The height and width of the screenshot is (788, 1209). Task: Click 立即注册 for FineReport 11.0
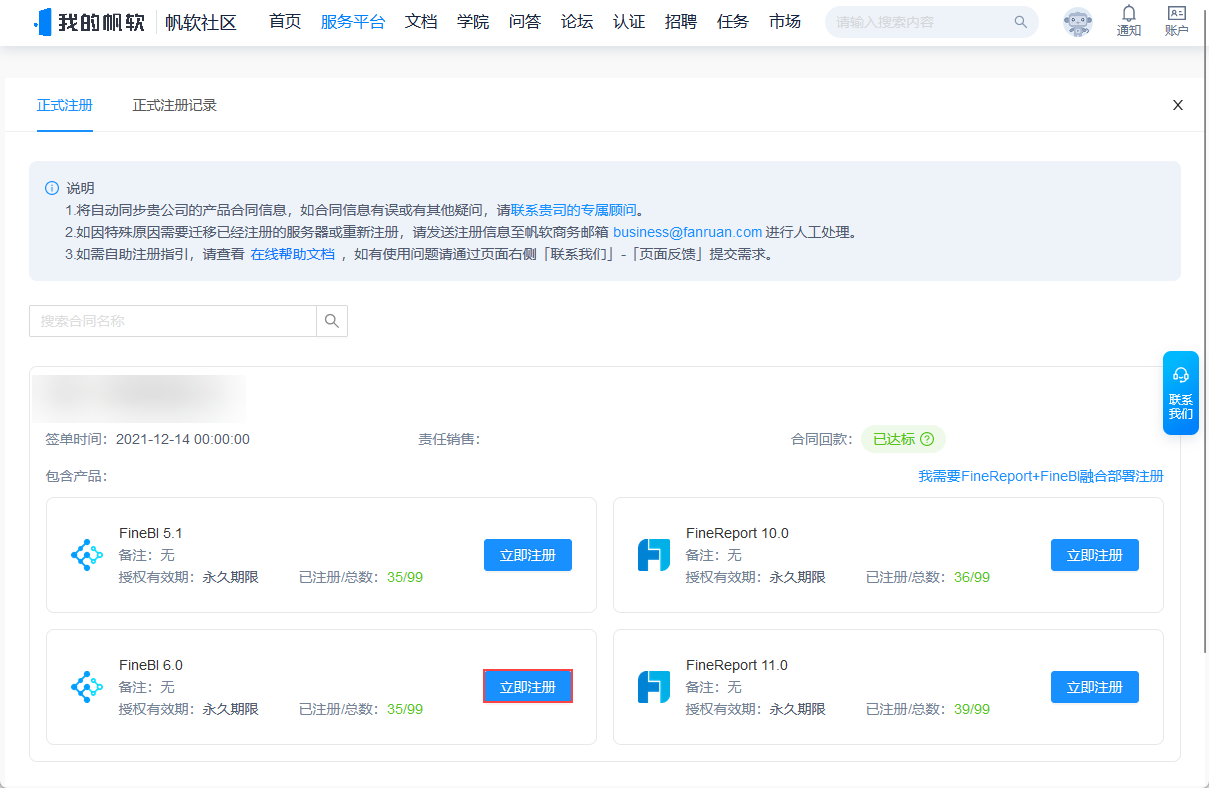[1095, 687]
